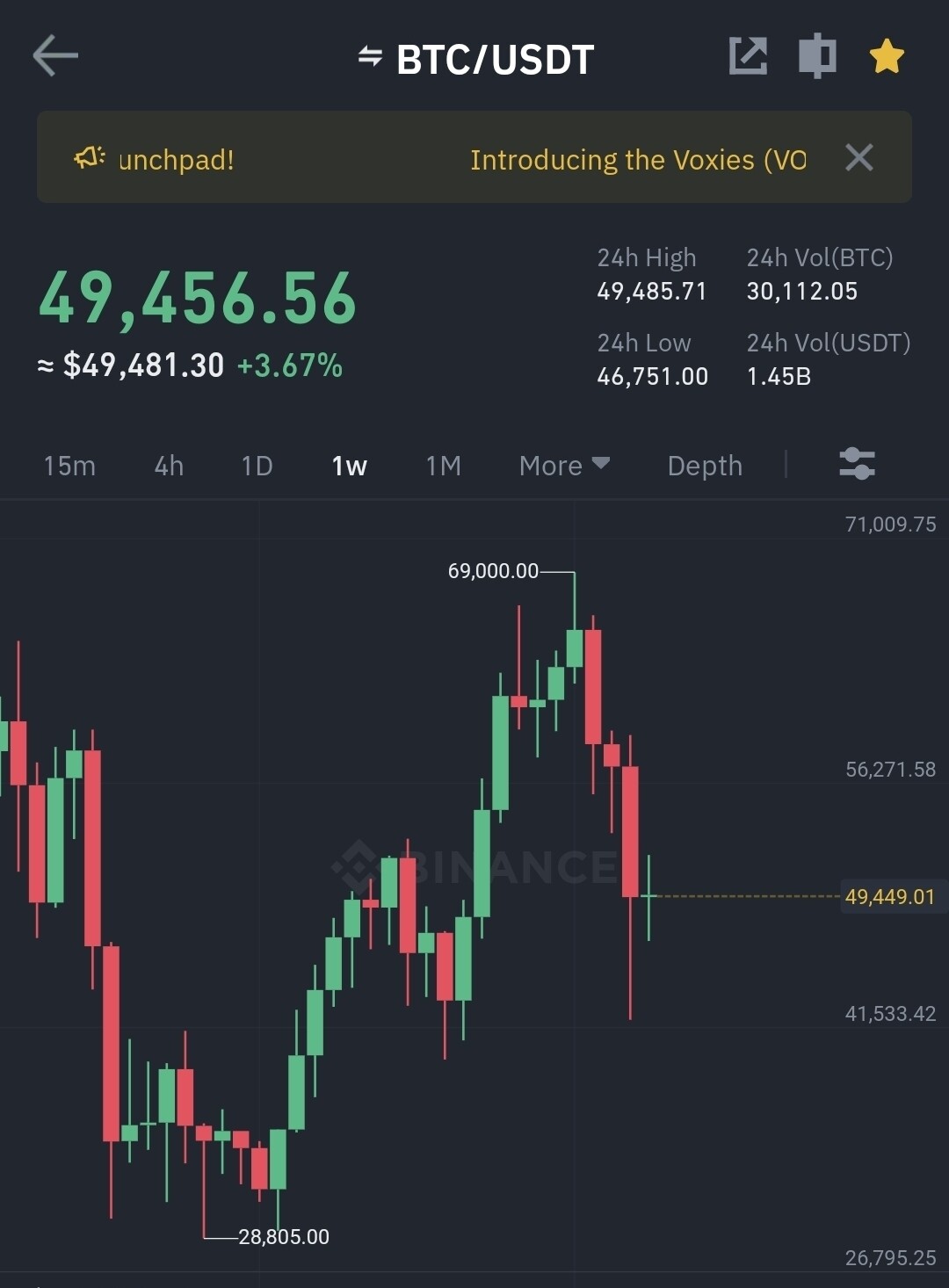
Task: Switch to the 1M interval
Action: 443,466
